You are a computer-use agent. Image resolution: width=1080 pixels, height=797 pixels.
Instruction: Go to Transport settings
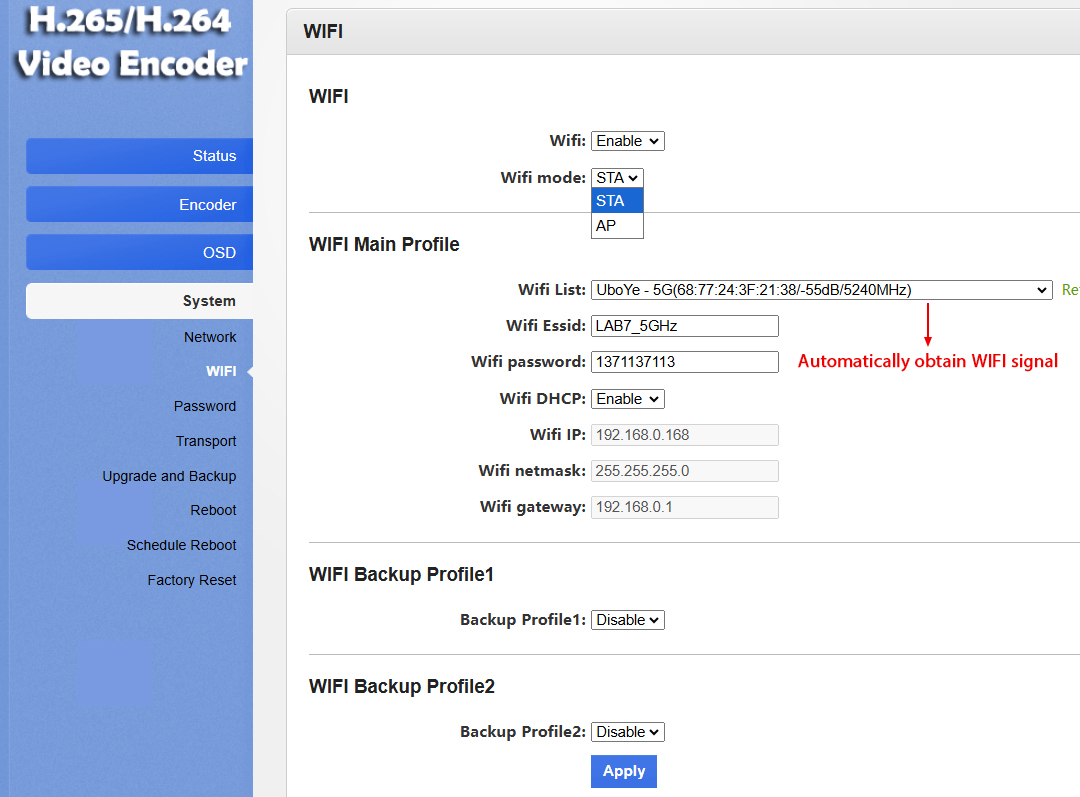pyautogui.click(x=205, y=441)
